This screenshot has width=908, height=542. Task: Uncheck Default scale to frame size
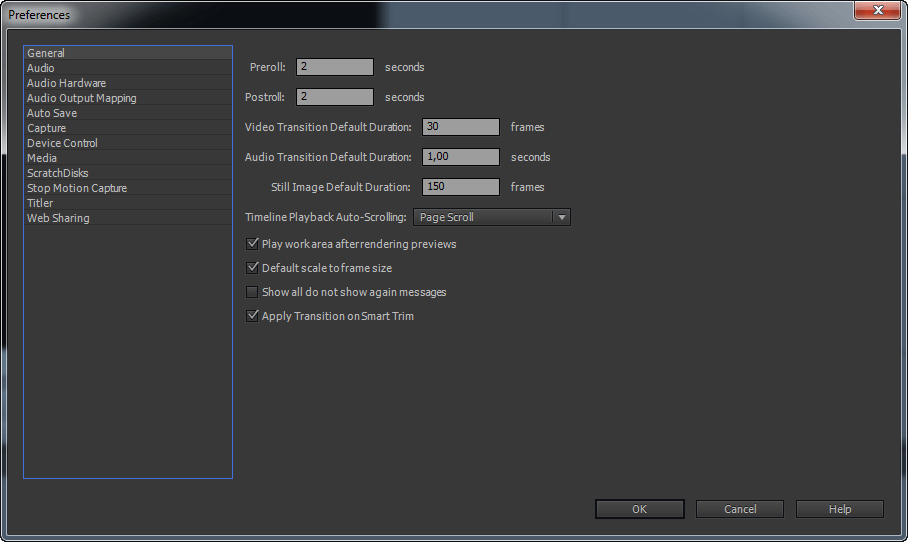click(x=252, y=268)
